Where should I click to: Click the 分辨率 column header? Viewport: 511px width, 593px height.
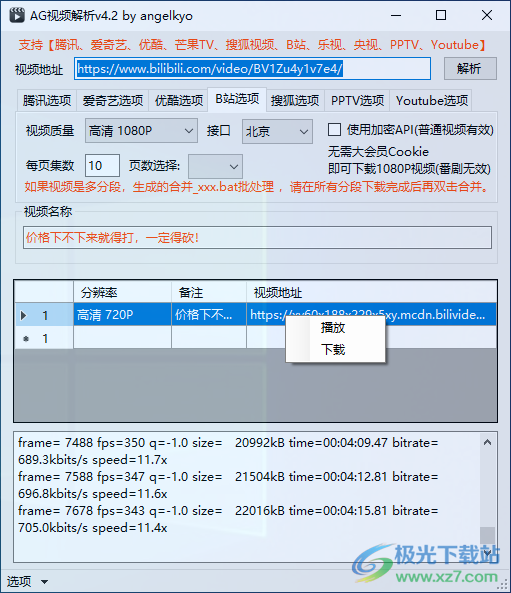pos(122,292)
